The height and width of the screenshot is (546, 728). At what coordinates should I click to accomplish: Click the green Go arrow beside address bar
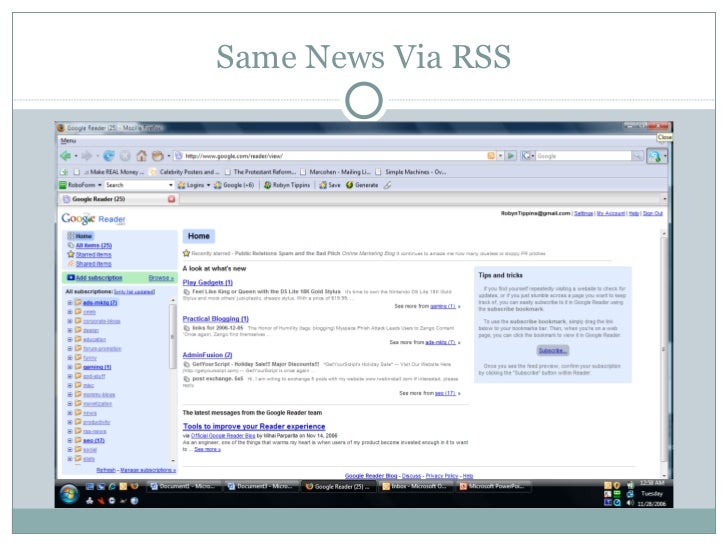511,156
